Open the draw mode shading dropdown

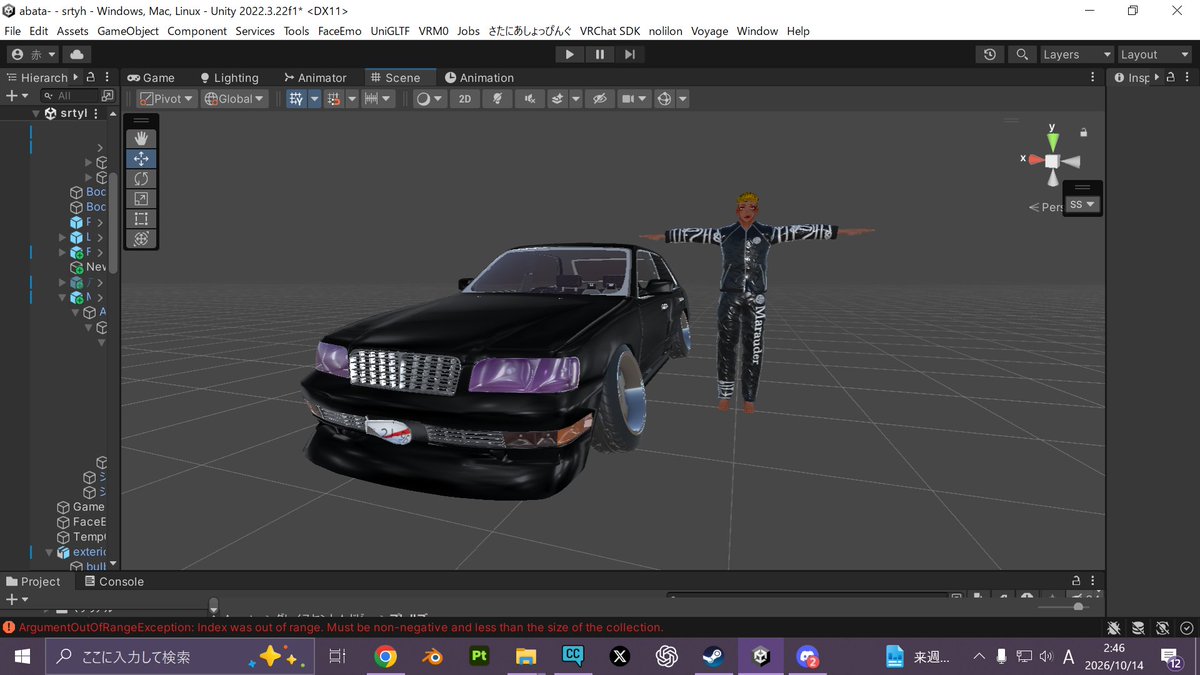pyautogui.click(x=430, y=98)
